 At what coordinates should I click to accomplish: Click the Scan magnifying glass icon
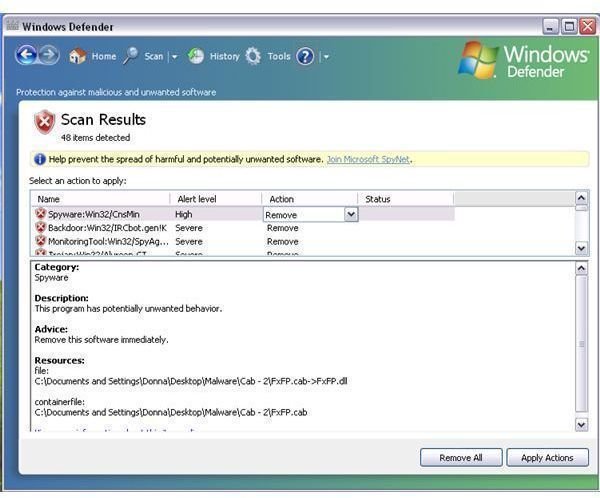pyautogui.click(x=130, y=56)
